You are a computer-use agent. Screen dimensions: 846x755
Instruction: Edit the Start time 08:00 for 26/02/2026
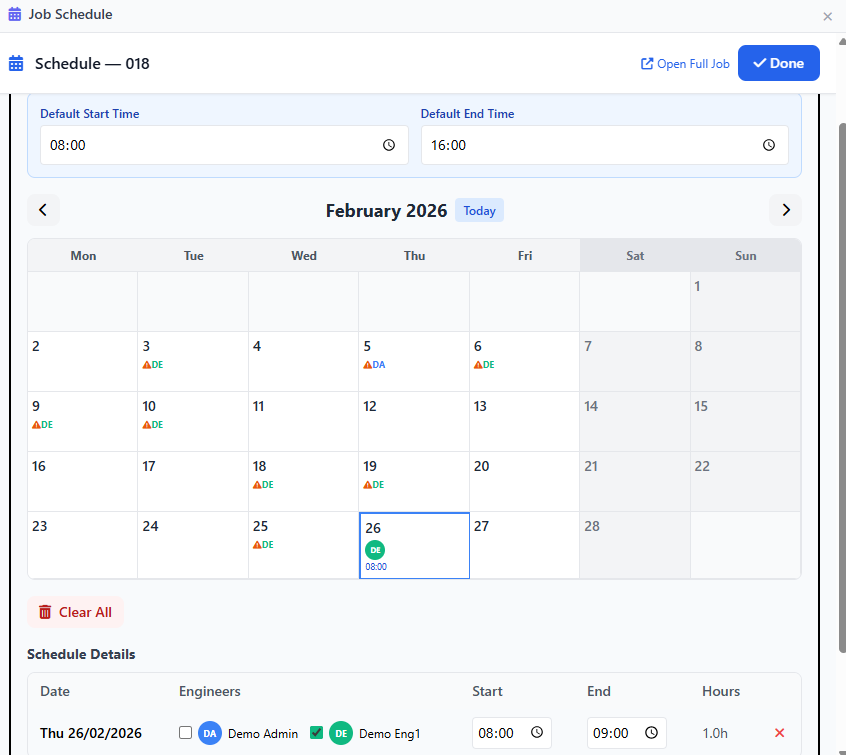point(511,733)
